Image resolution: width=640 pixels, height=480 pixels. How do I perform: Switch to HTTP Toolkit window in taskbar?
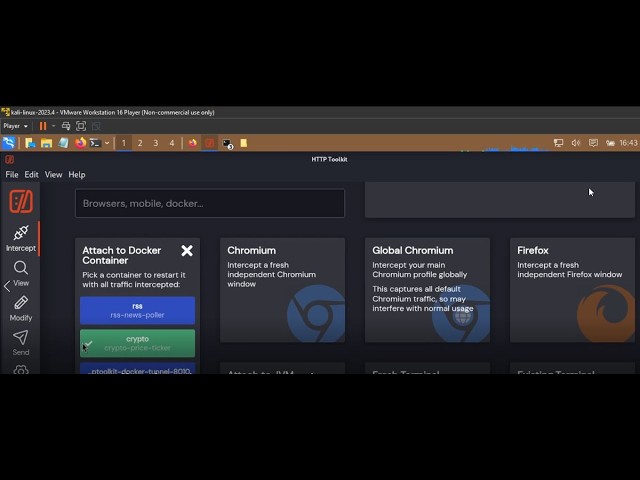click(209, 143)
